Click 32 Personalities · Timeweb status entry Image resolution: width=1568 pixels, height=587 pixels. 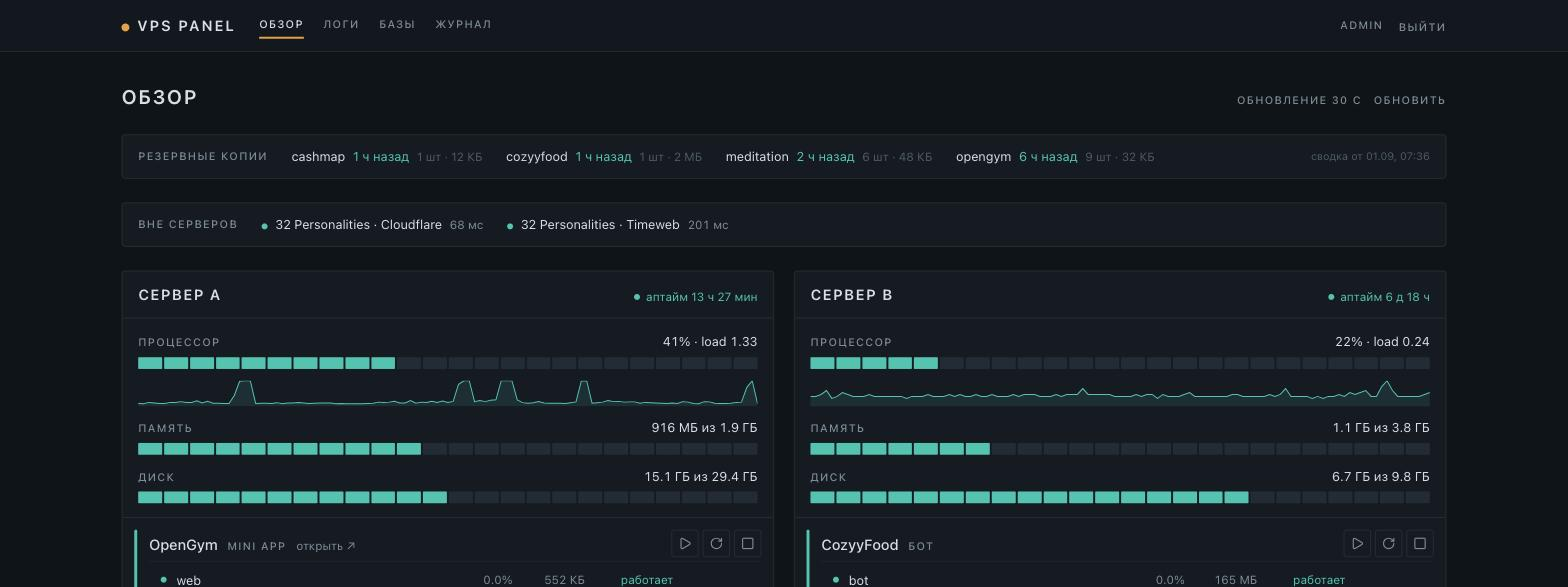click(618, 225)
